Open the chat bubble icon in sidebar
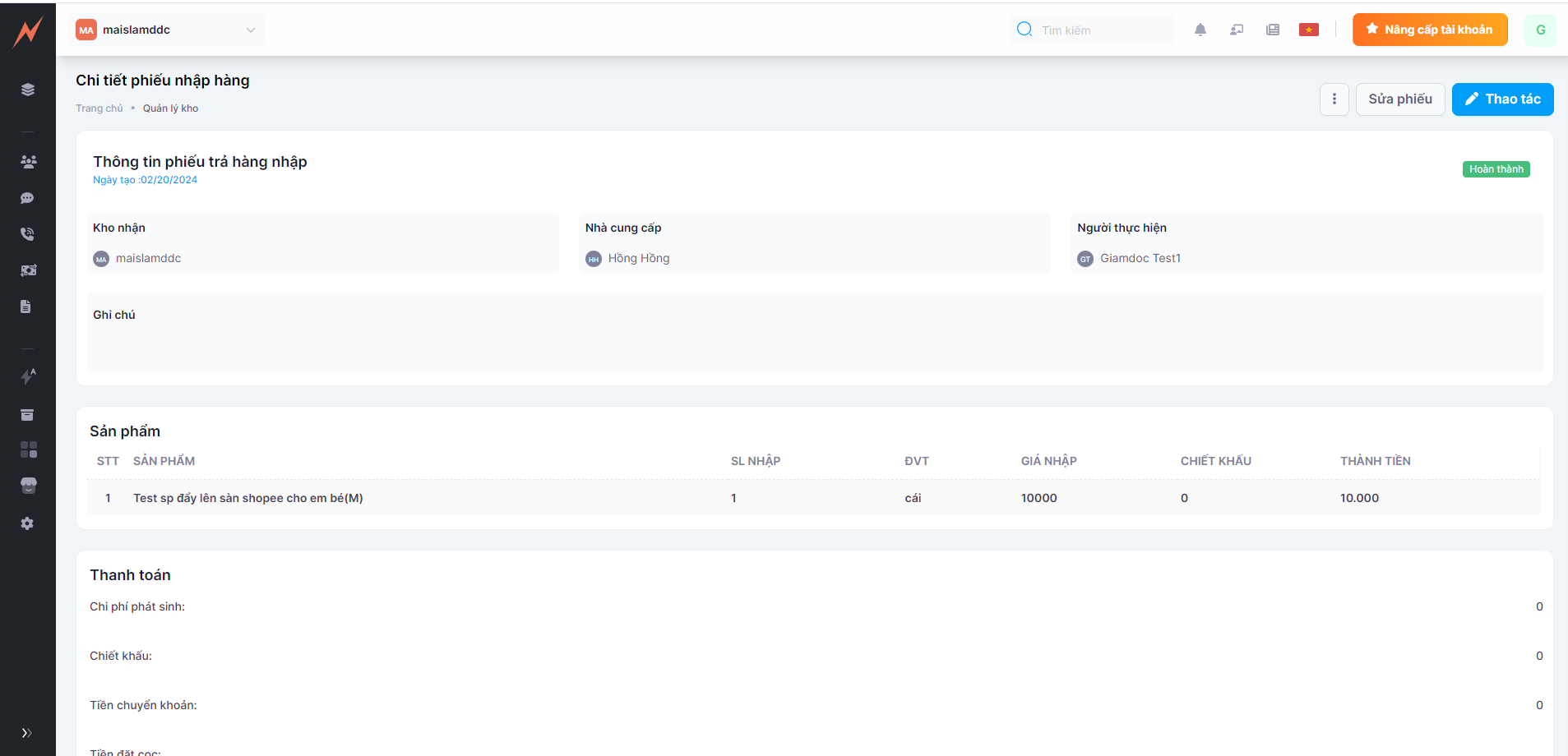Screen dimensions: 1568x756 (28, 198)
